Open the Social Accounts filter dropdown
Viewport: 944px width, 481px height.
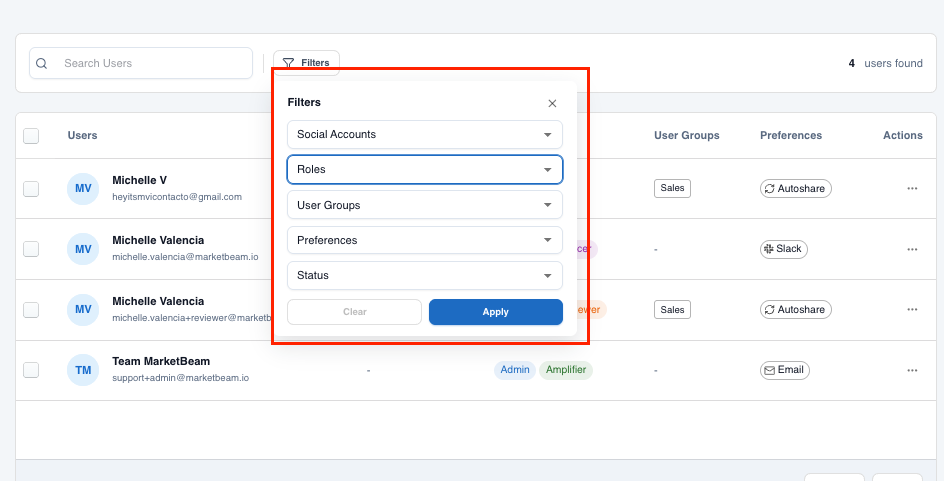[425, 134]
